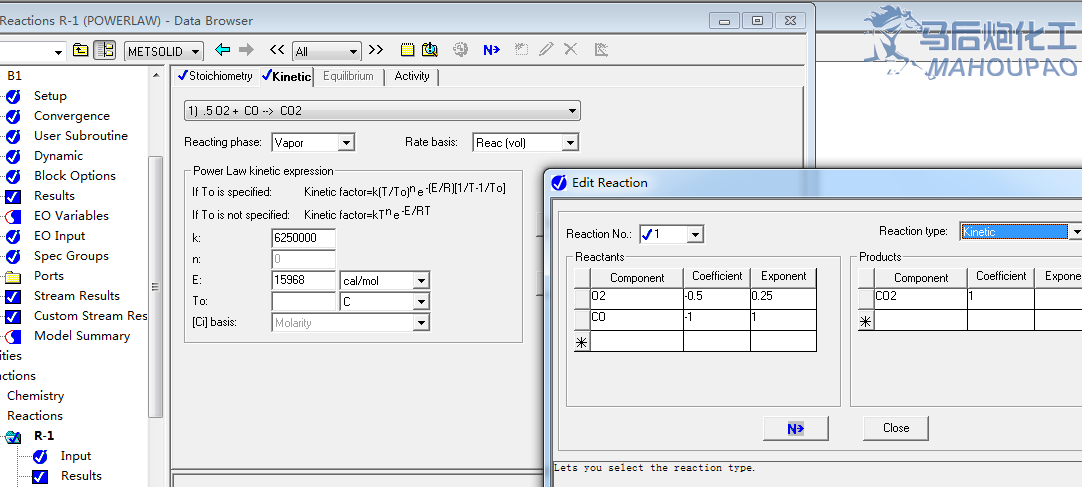Click the Close button in Edit Reaction

[896, 428]
